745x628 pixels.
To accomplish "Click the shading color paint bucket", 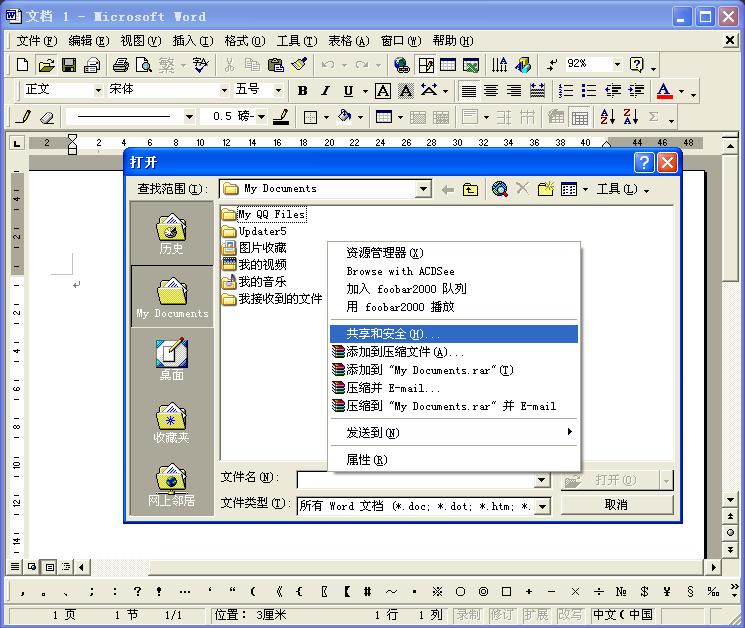I will click(x=344, y=116).
